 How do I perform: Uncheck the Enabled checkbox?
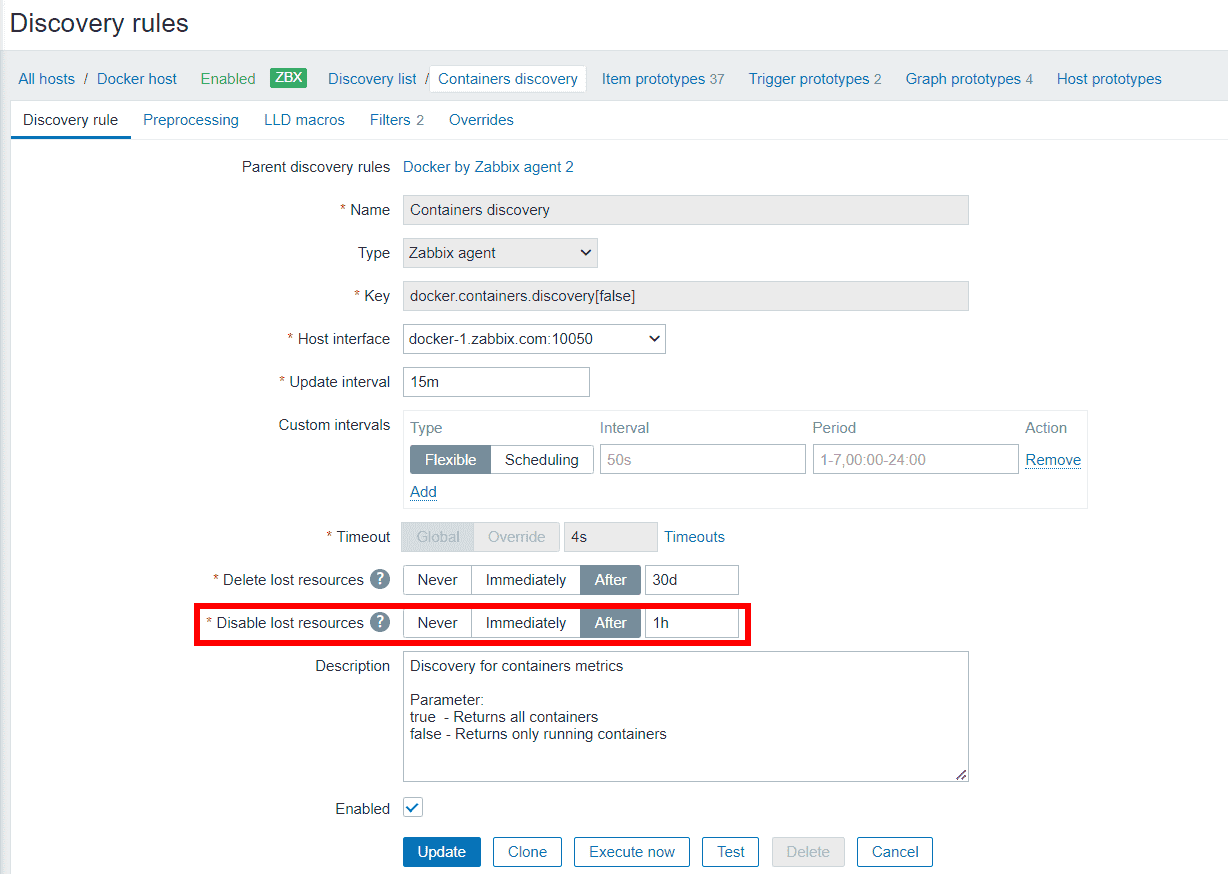coord(412,807)
